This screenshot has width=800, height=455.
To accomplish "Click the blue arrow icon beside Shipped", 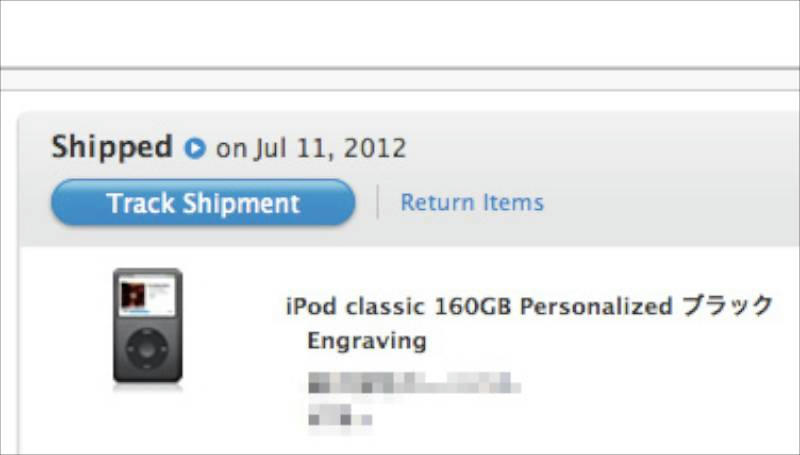I will click(195, 148).
